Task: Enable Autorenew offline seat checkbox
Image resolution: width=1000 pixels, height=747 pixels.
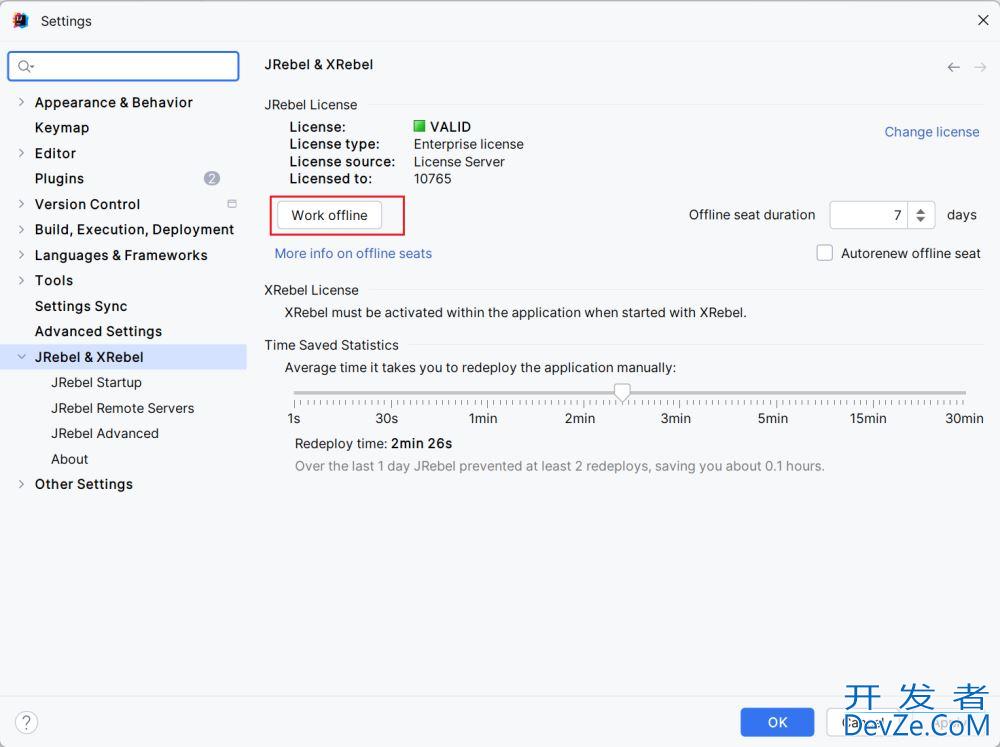Action: pyautogui.click(x=825, y=253)
